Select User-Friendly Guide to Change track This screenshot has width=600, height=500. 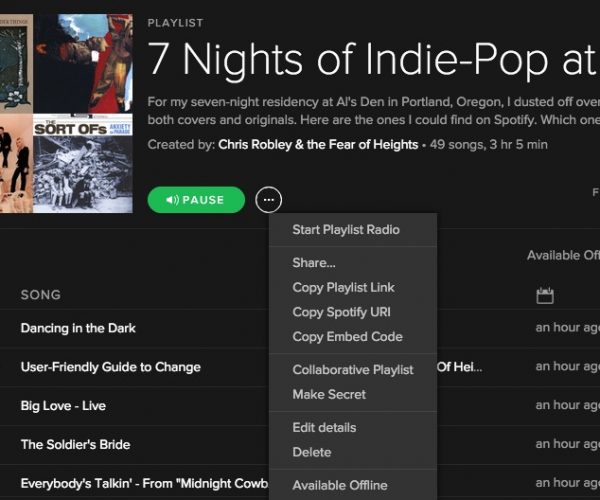click(x=111, y=367)
